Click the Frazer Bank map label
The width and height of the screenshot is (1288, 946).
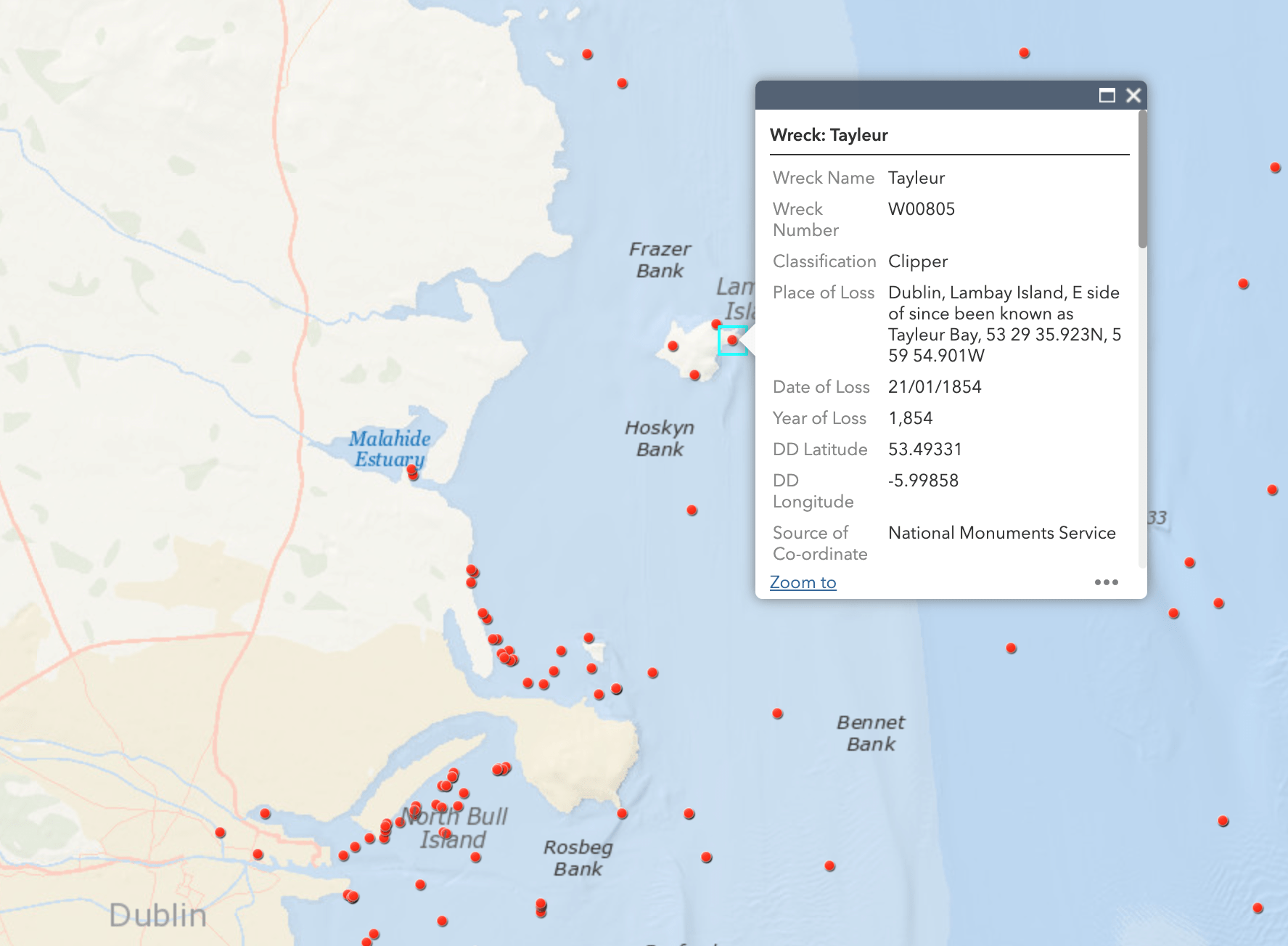[660, 260]
